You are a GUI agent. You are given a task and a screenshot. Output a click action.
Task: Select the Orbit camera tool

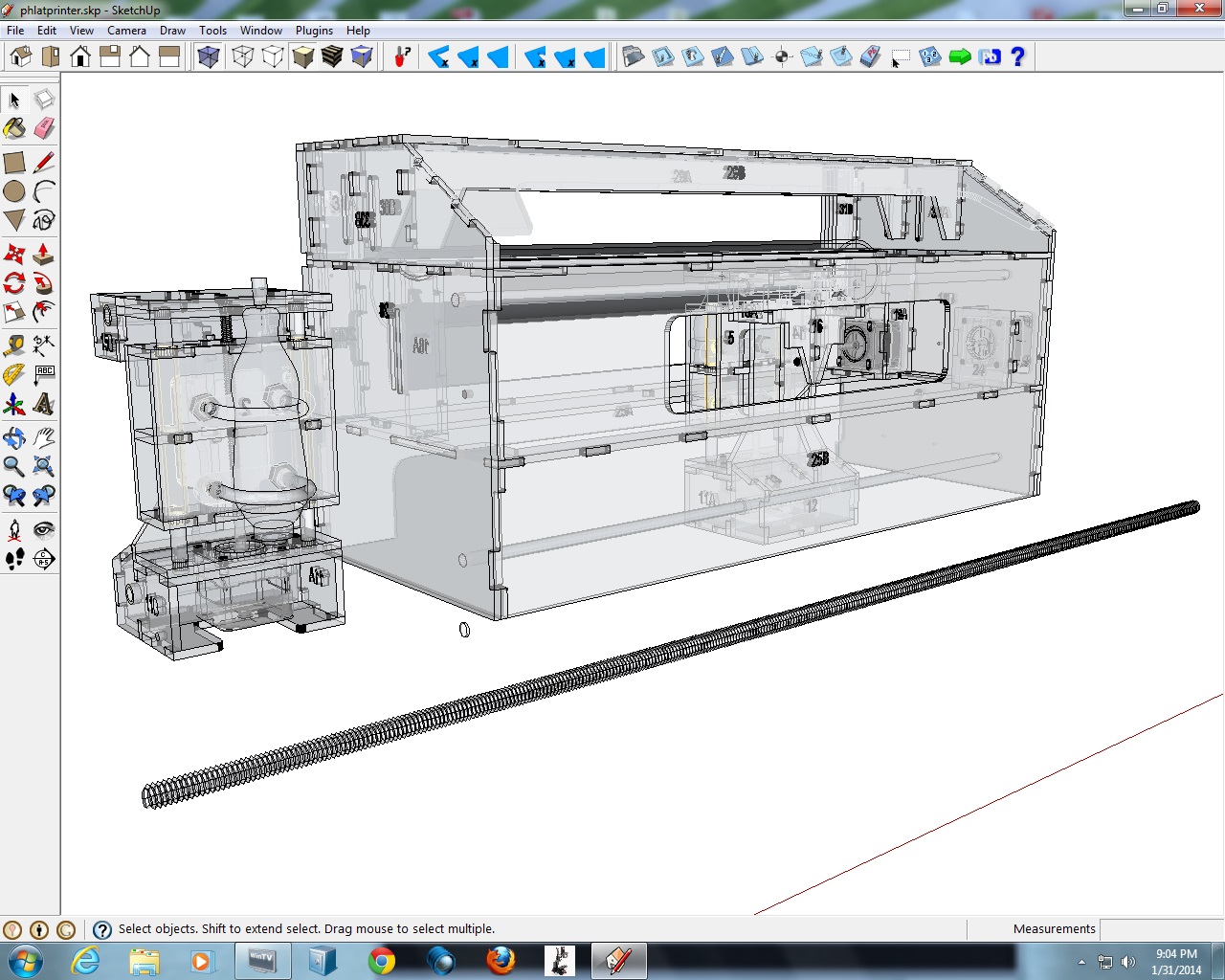(14, 438)
